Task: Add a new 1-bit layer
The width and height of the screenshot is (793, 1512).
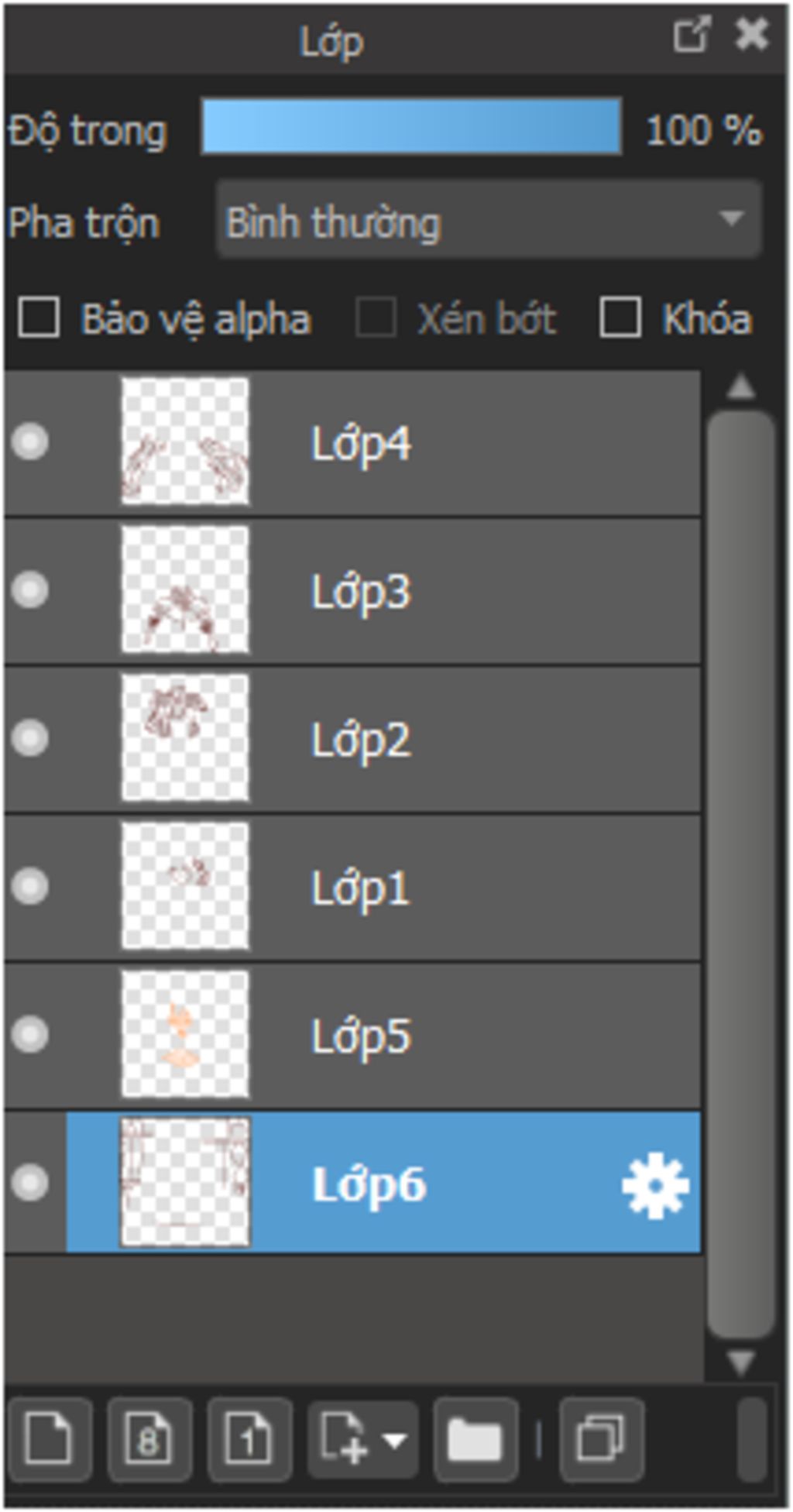Action: coord(249,1439)
